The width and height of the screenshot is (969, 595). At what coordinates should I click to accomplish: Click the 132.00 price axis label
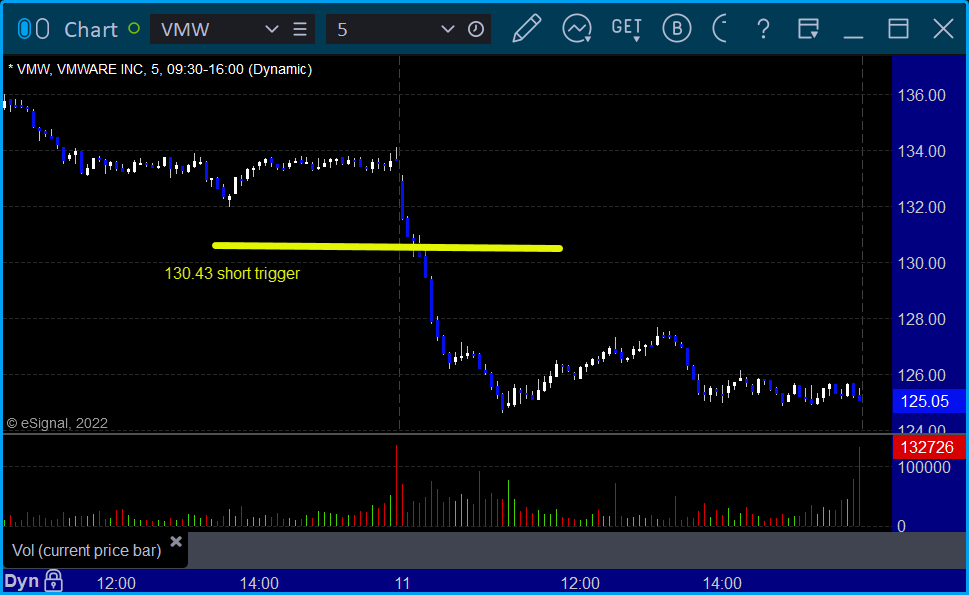(x=921, y=208)
